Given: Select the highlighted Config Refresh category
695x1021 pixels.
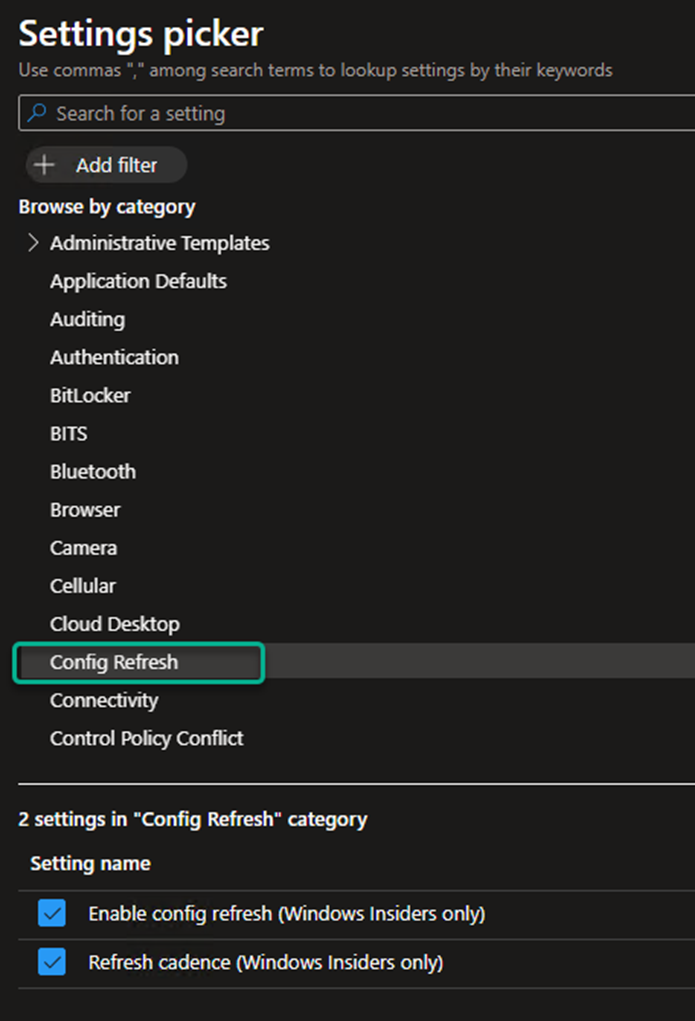Looking at the screenshot, I should [x=114, y=662].
